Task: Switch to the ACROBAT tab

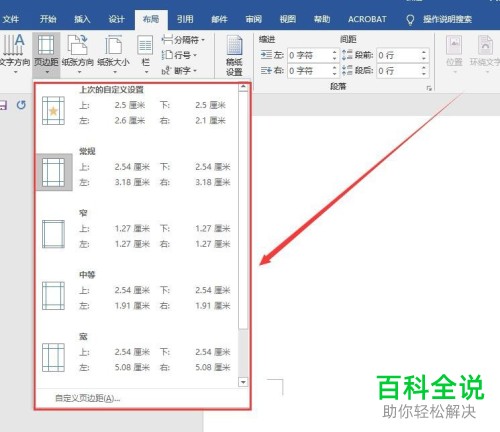Action: [x=367, y=19]
